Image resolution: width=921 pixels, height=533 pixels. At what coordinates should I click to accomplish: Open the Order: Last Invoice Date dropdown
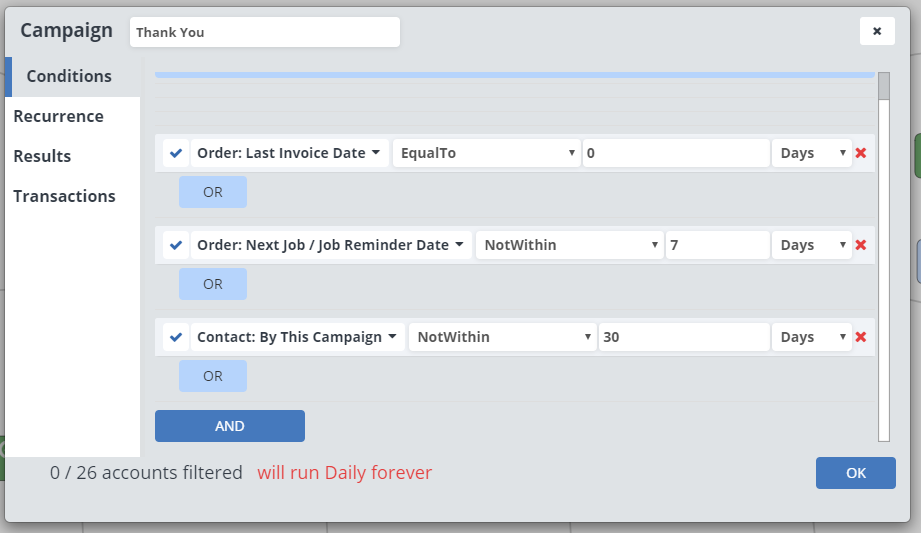289,153
